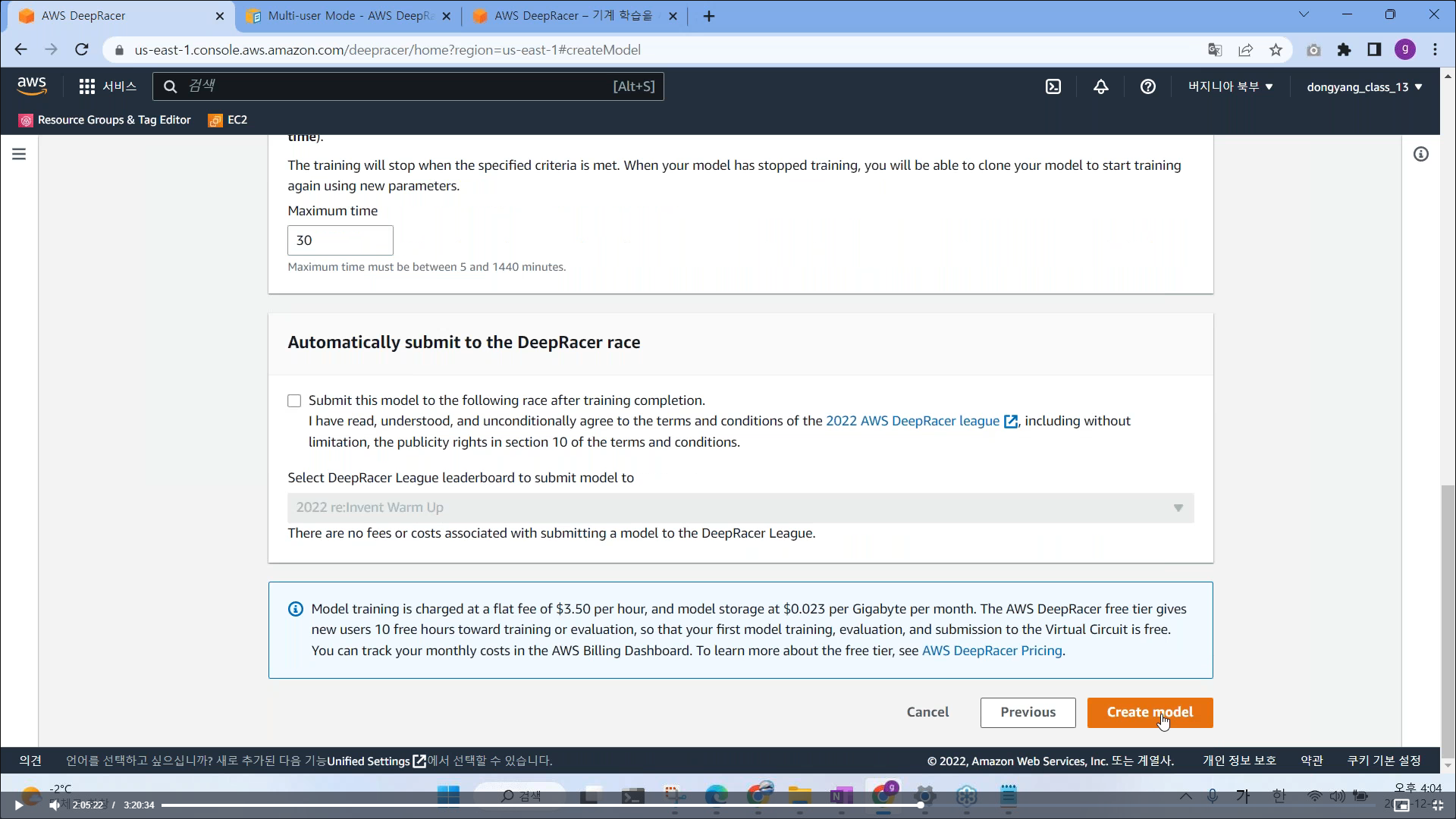Open AWS CloudShell icon in header
Screen dimensions: 1456x819
1053,86
